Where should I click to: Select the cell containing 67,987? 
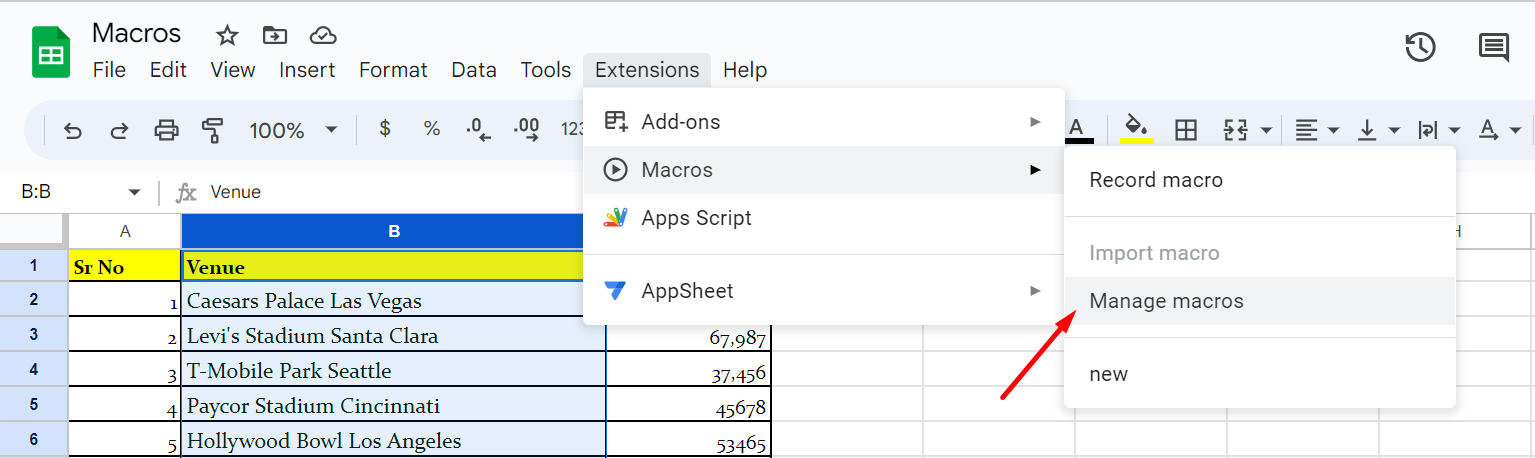[x=689, y=339]
